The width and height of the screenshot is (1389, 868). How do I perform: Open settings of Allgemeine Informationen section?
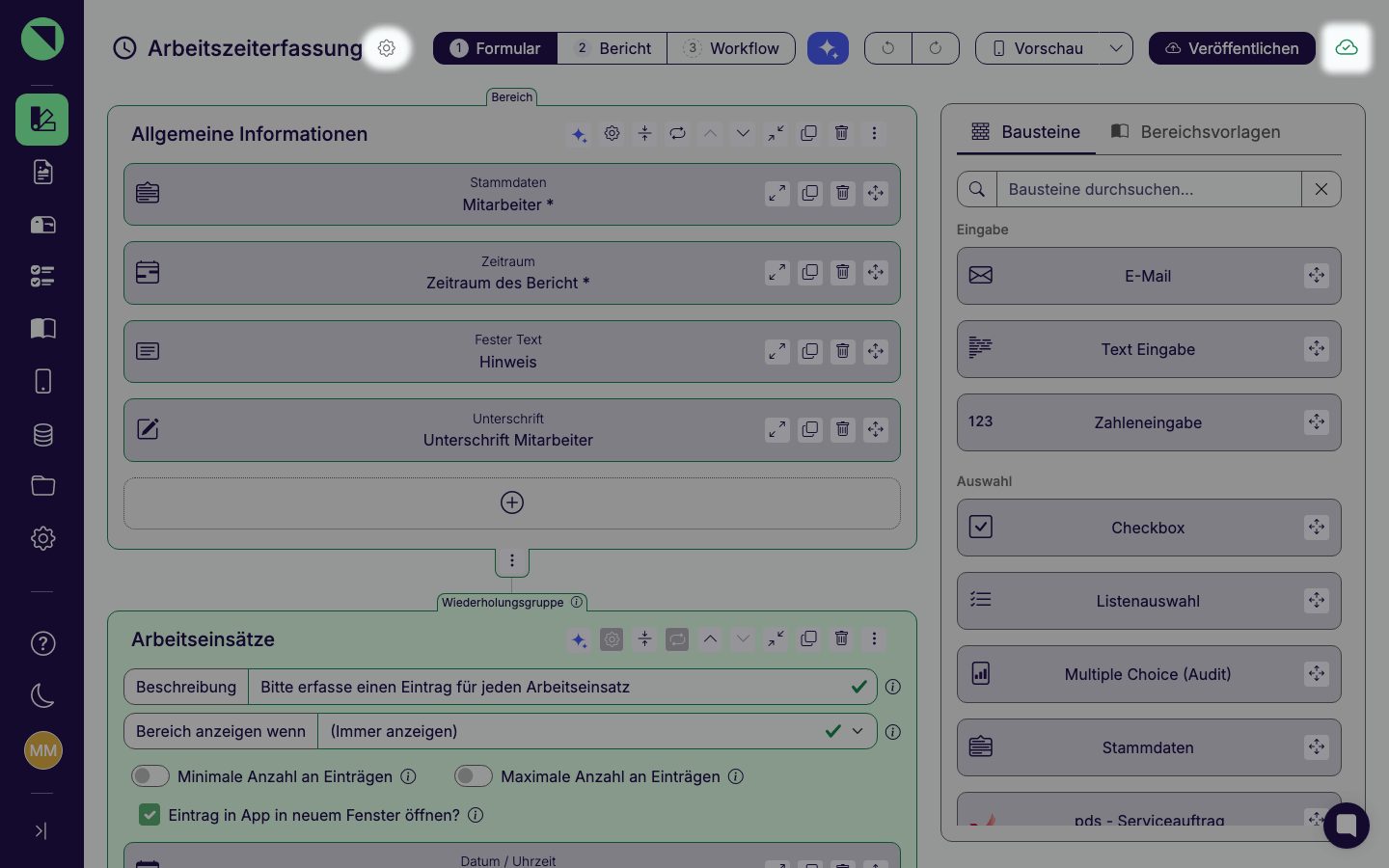pyautogui.click(x=612, y=133)
